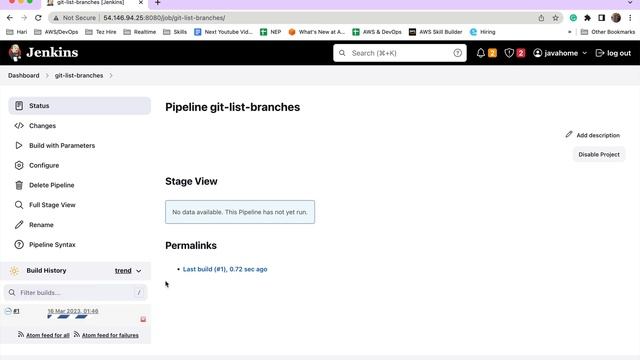Open Atom feed for failures
Viewport: 640px width, 360px height.
(110, 335)
